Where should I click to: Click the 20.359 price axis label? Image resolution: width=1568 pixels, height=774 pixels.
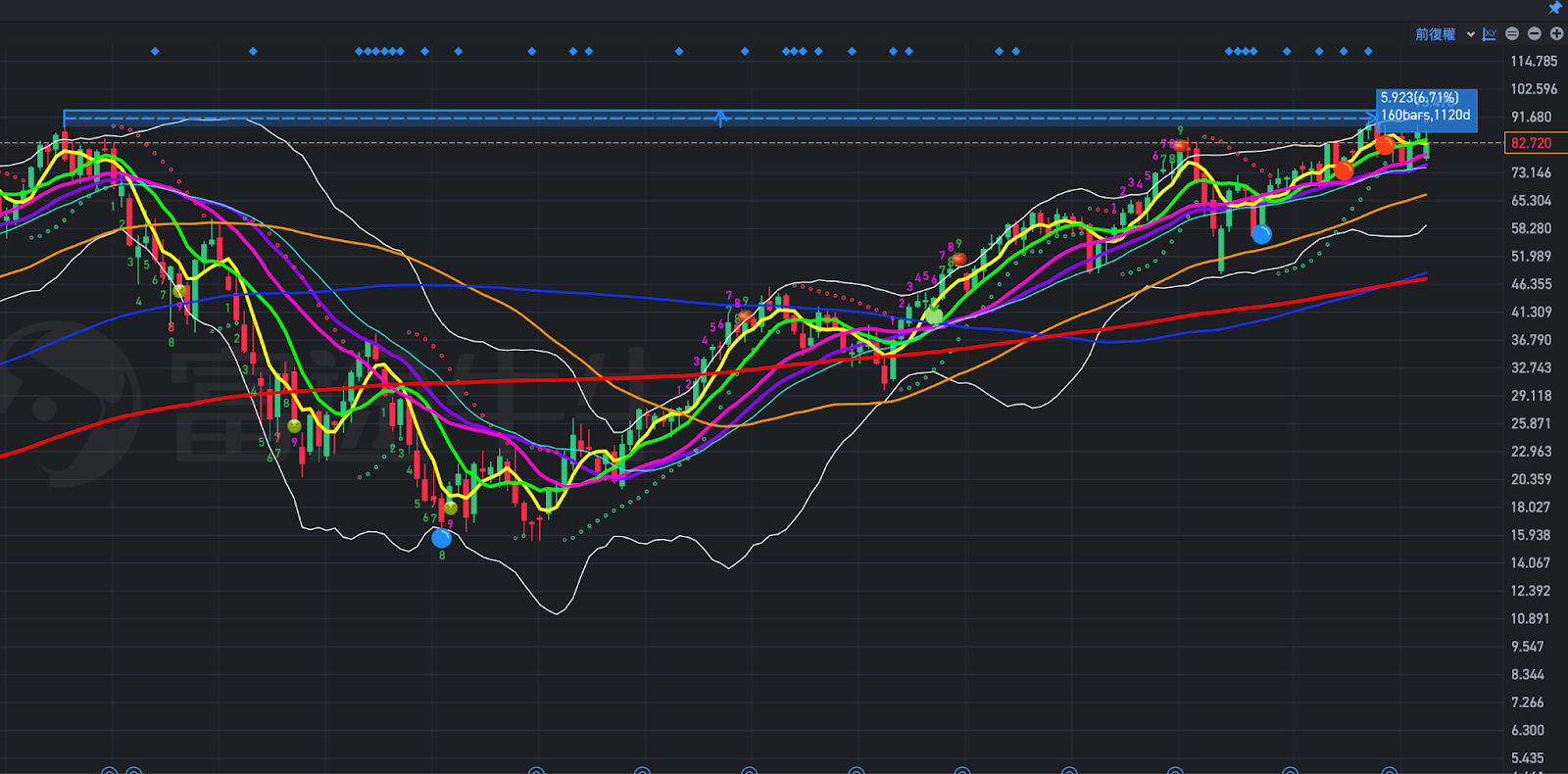(x=1531, y=480)
